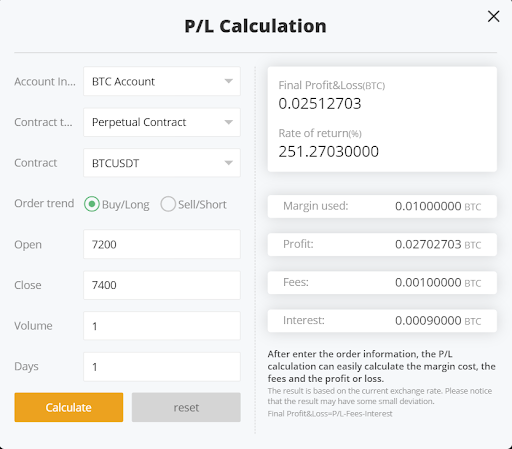Close the P/L Calculation dialog
The height and width of the screenshot is (449, 512).
pyautogui.click(x=493, y=16)
